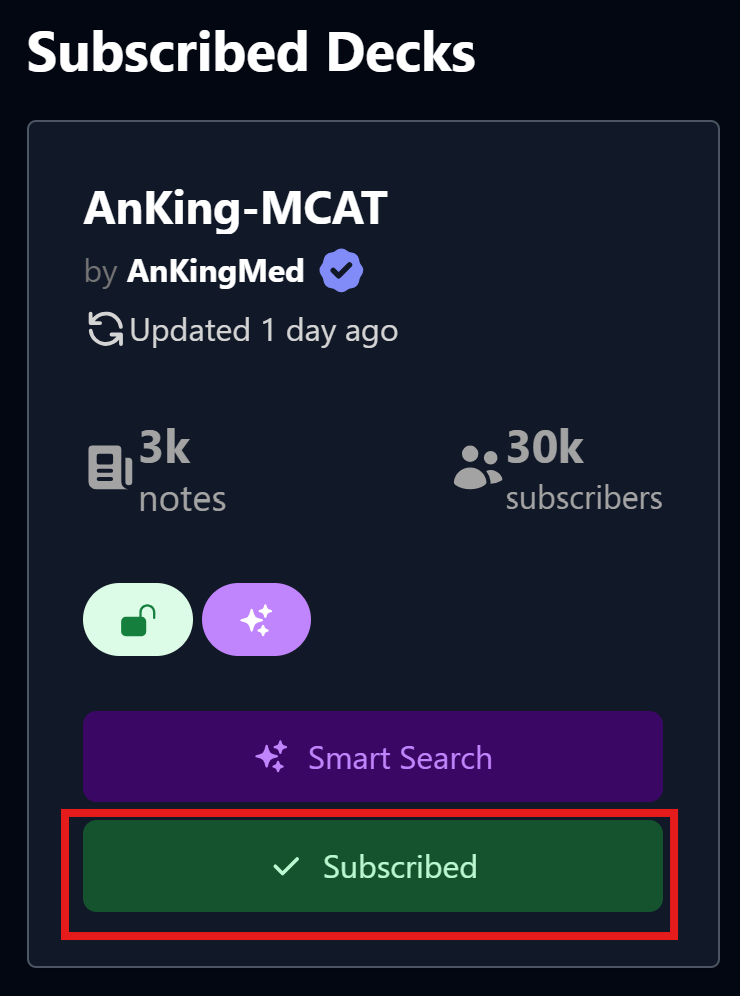The width and height of the screenshot is (740, 996).
Task: Click the checkmark icon in Subscribed button
Action: point(286,866)
